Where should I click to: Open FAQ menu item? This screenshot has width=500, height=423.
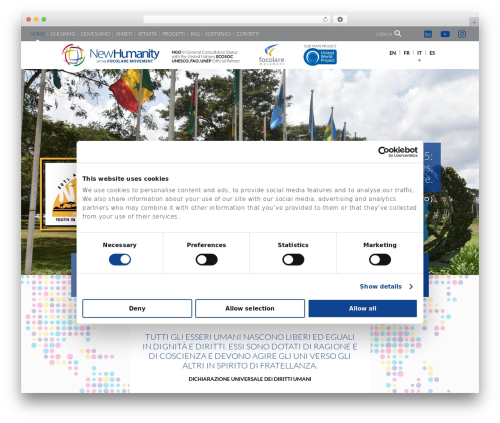[x=195, y=34]
